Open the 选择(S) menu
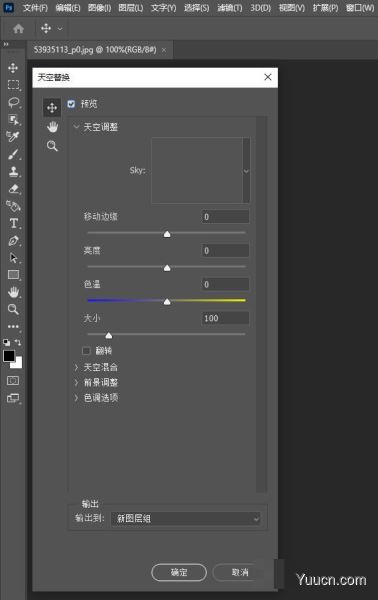Viewport: 378px width, 600px height. point(196,8)
